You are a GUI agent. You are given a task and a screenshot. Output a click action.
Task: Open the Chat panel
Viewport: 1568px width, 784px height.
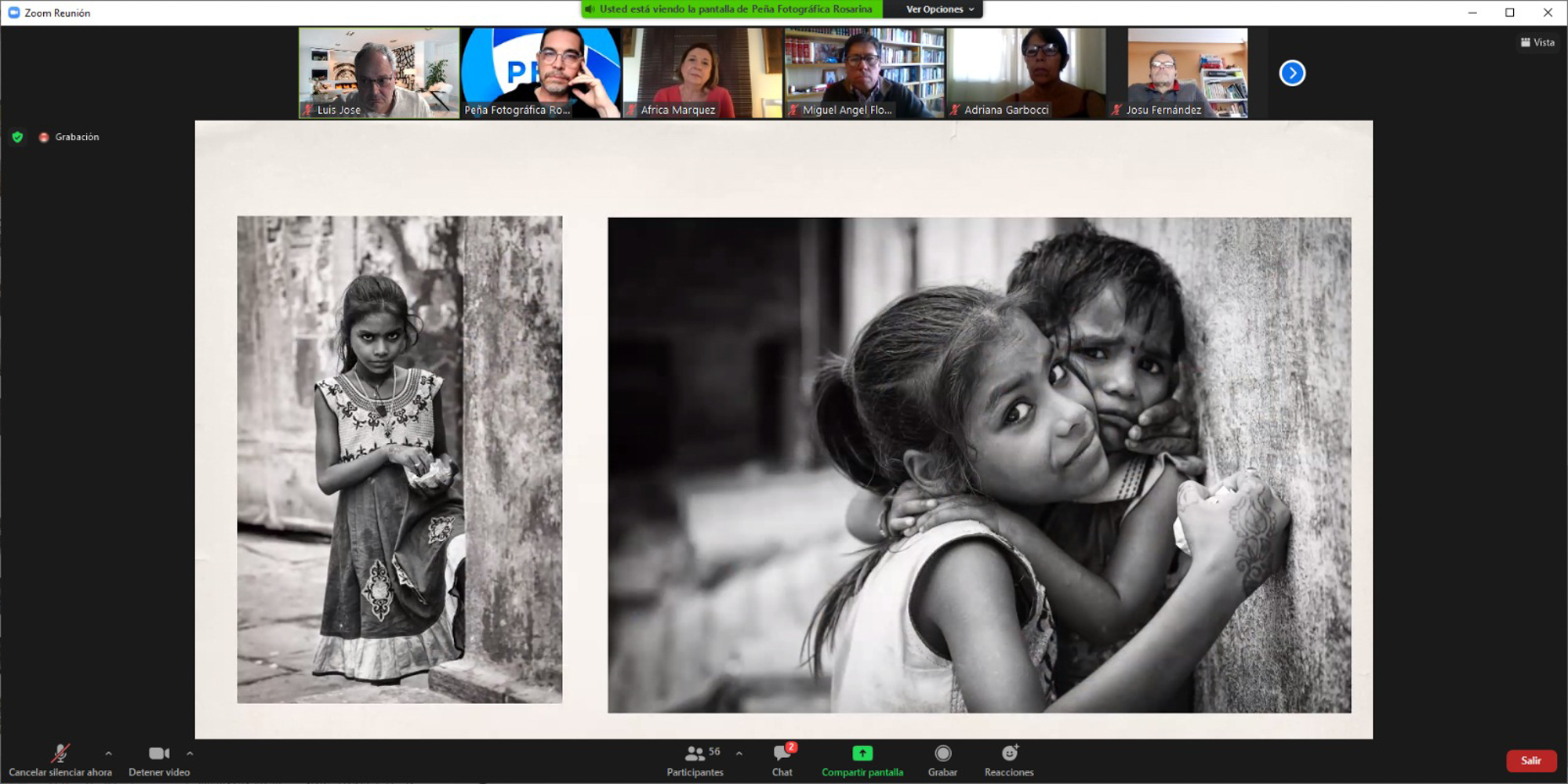click(x=782, y=753)
